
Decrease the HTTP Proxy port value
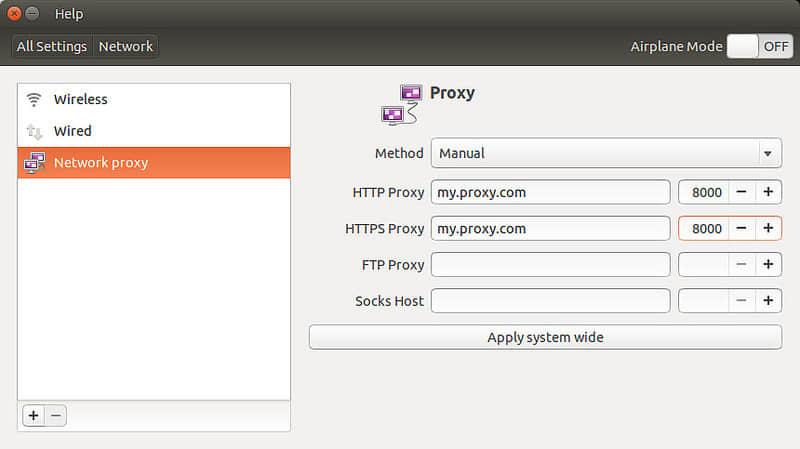coord(741,192)
